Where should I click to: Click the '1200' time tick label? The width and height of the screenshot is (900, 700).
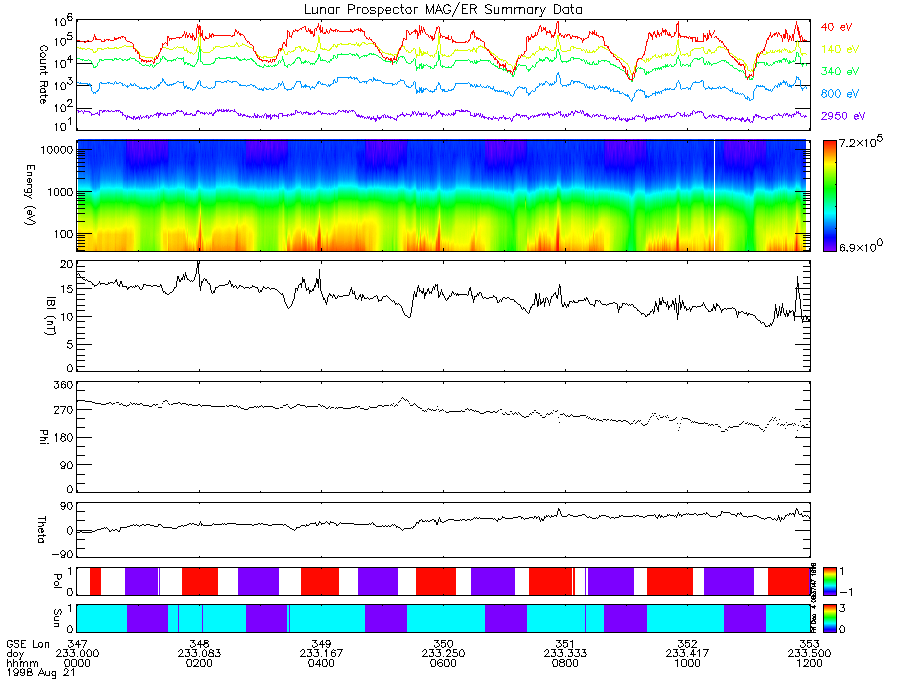pyautogui.click(x=809, y=663)
